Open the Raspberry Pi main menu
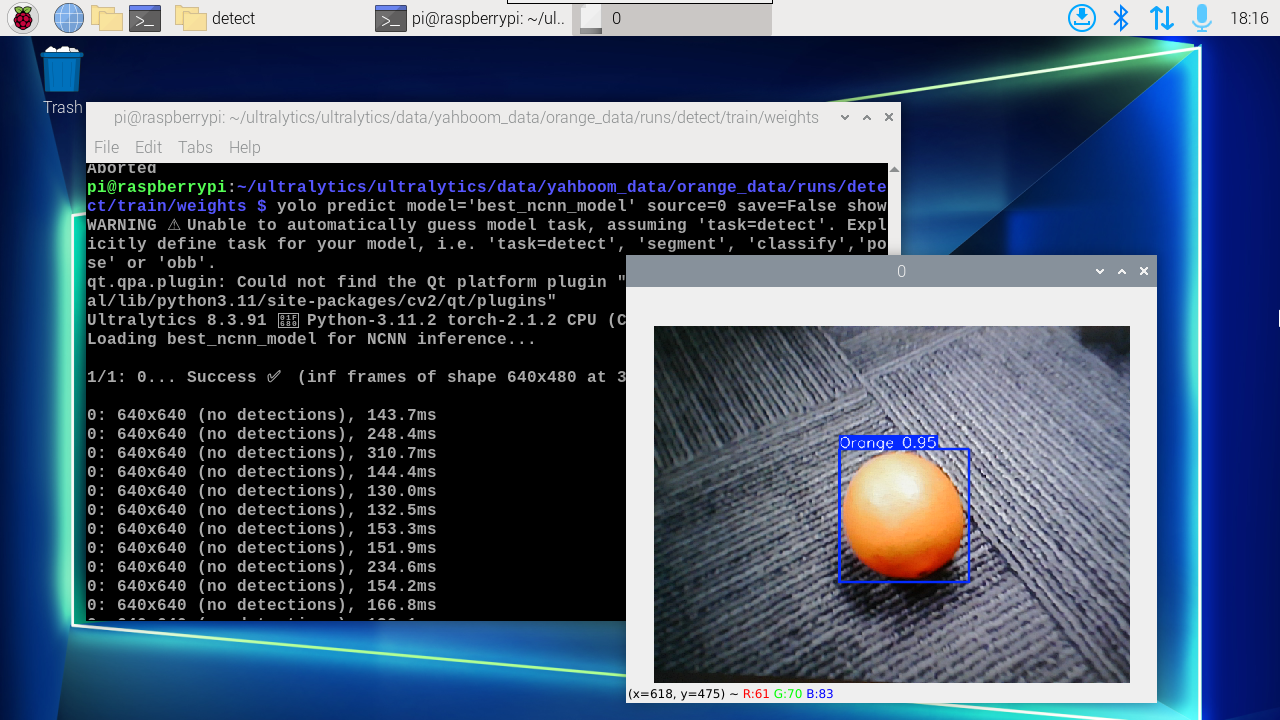 click(22, 18)
